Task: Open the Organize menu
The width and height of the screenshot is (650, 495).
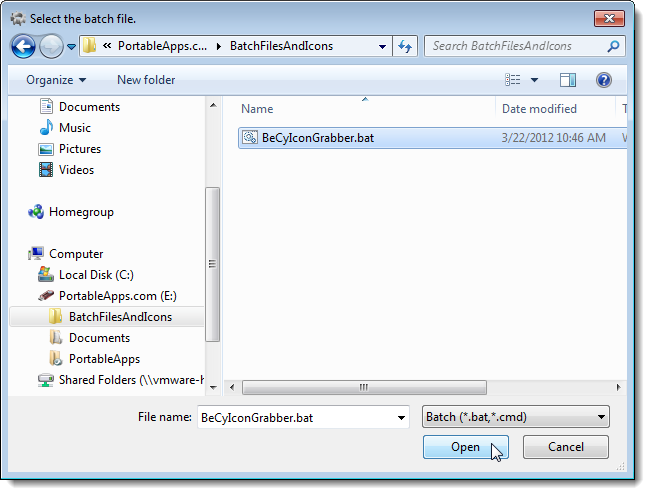Action: tap(56, 80)
